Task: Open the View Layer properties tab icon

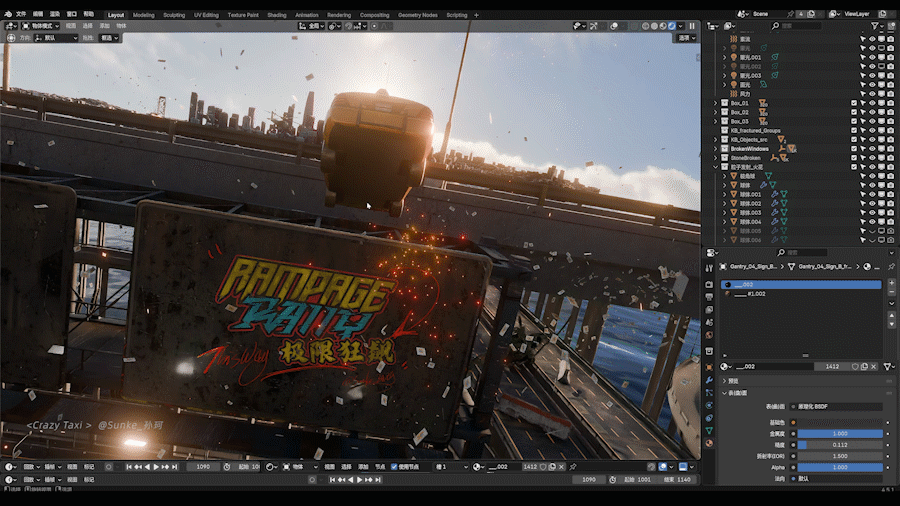Action: [709, 310]
